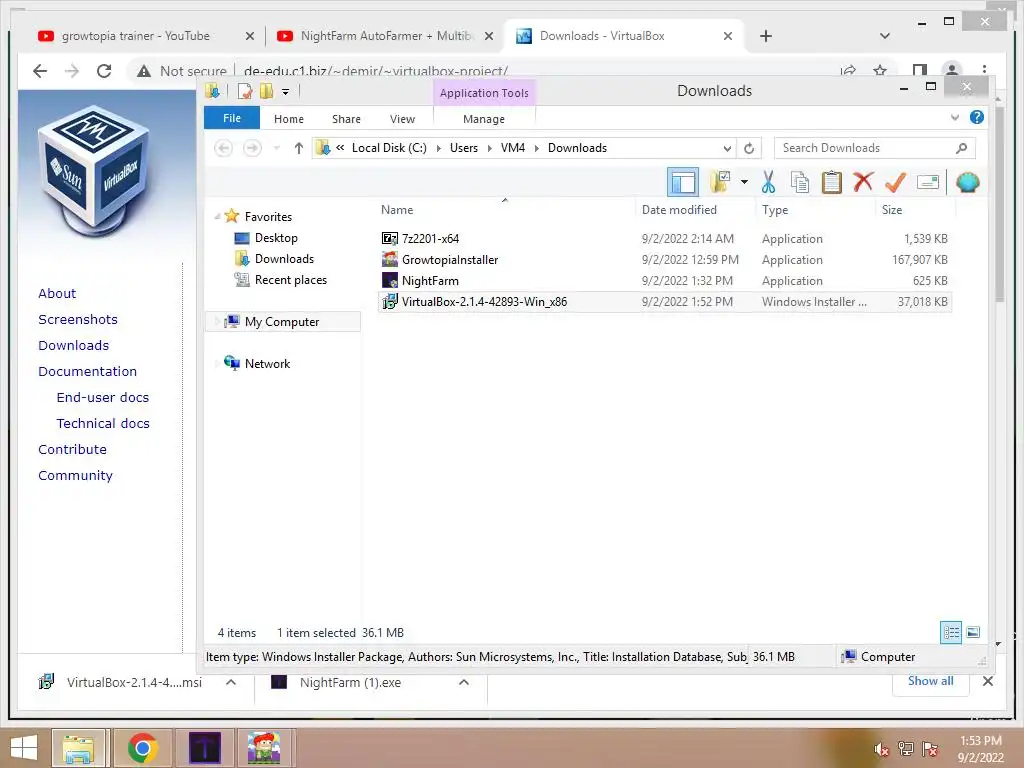The height and width of the screenshot is (768, 1024).
Task: Click the Search Downloads field
Action: coord(874,148)
